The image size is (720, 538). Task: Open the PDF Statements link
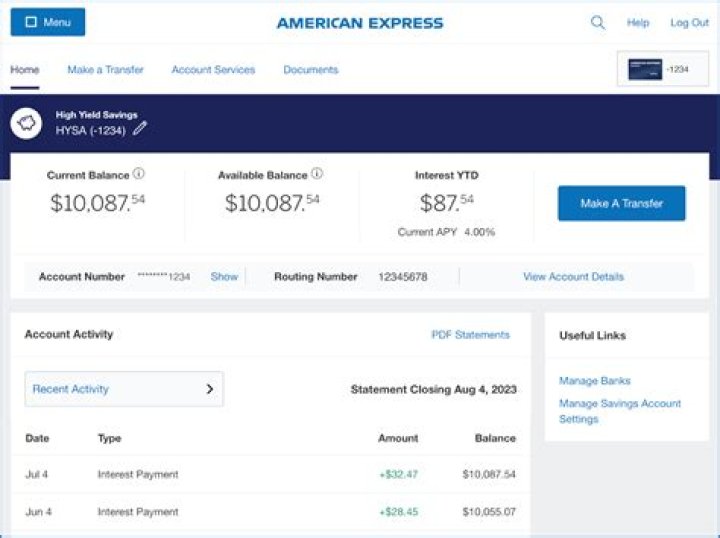tap(470, 335)
